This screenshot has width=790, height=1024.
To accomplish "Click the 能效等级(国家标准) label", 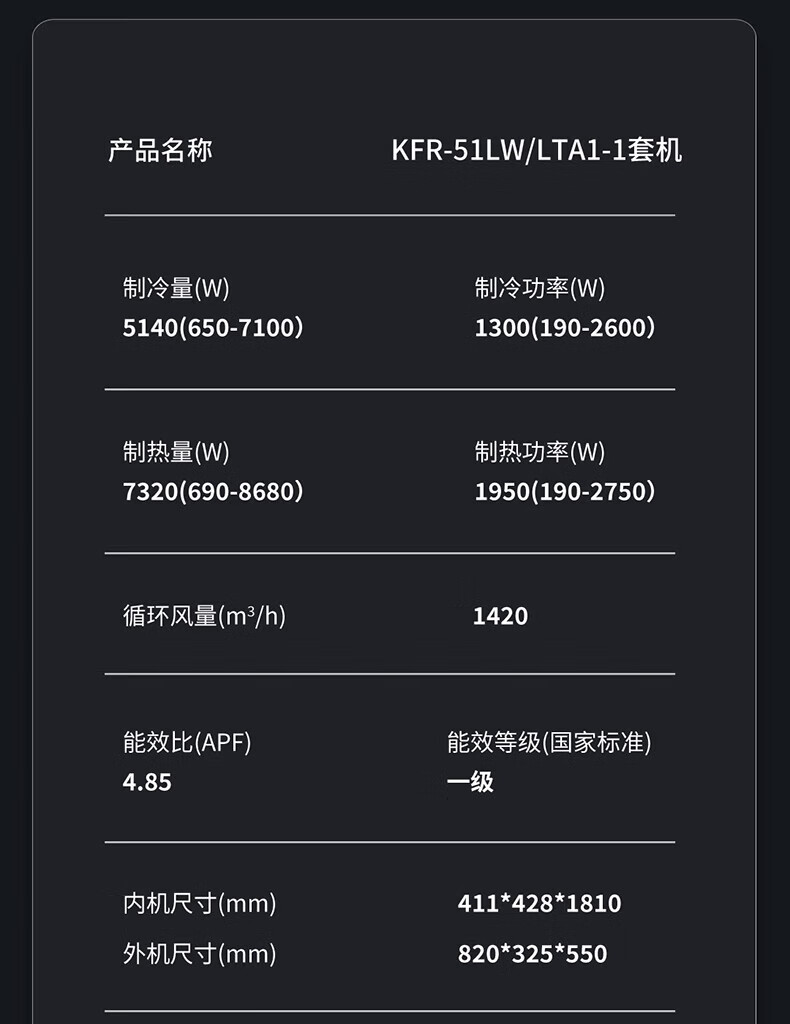I will (549, 743).
